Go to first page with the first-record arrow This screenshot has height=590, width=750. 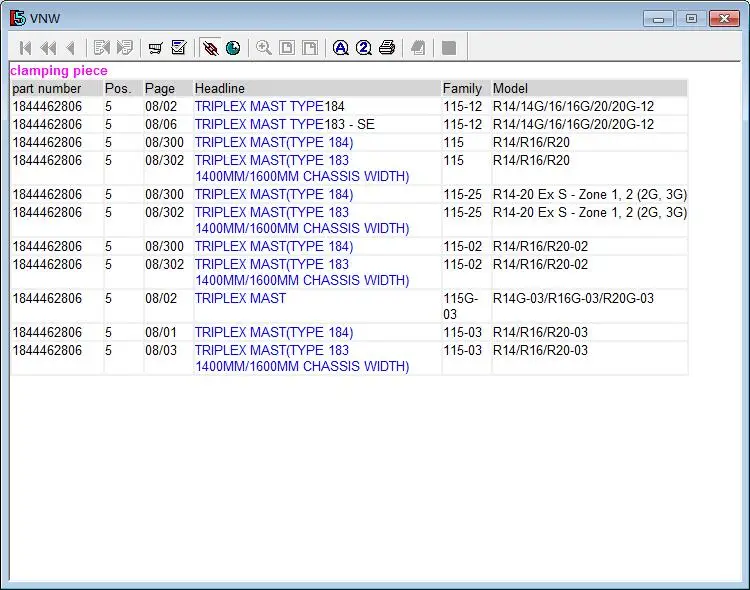pyautogui.click(x=26, y=48)
